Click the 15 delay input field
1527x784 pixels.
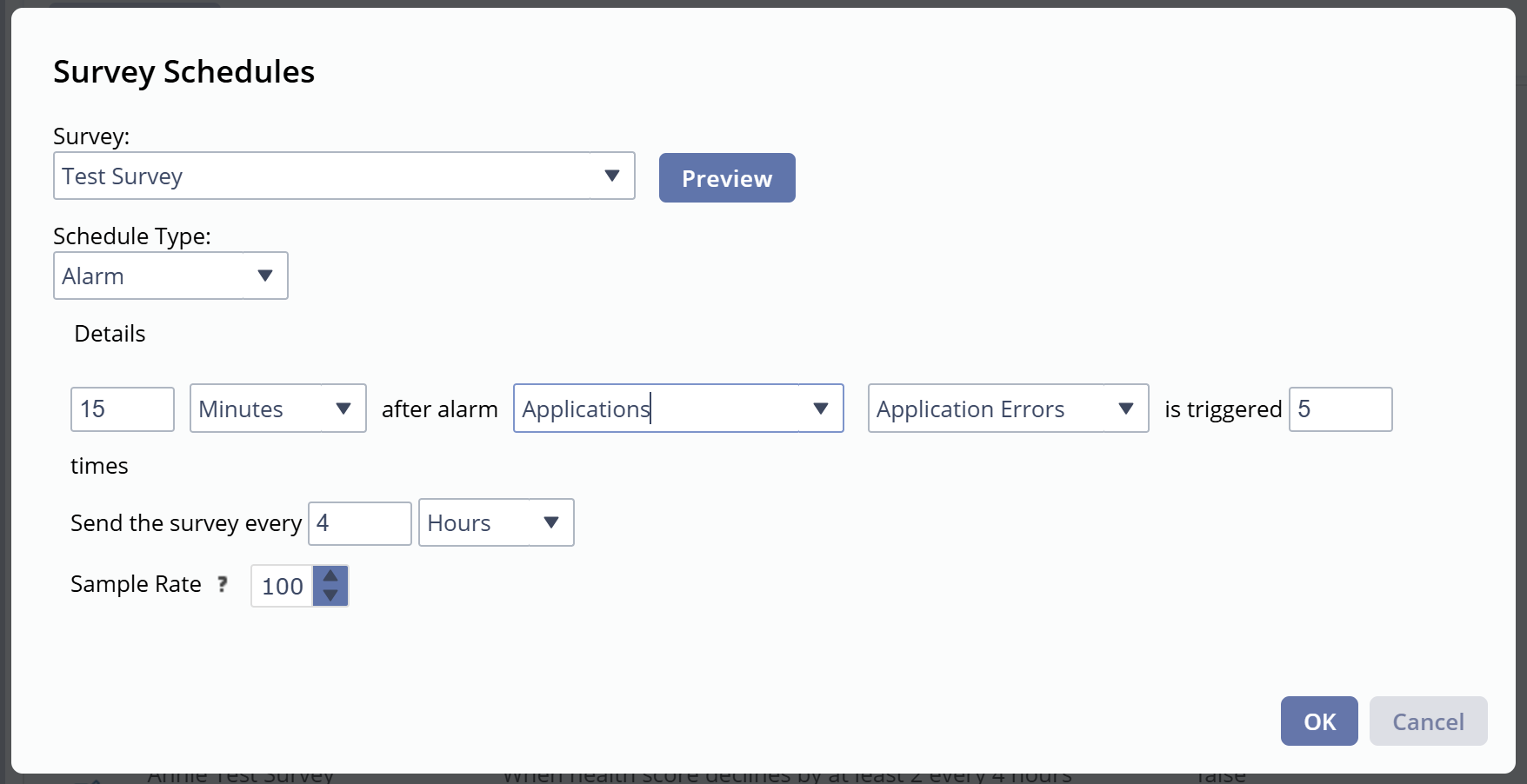(122, 409)
